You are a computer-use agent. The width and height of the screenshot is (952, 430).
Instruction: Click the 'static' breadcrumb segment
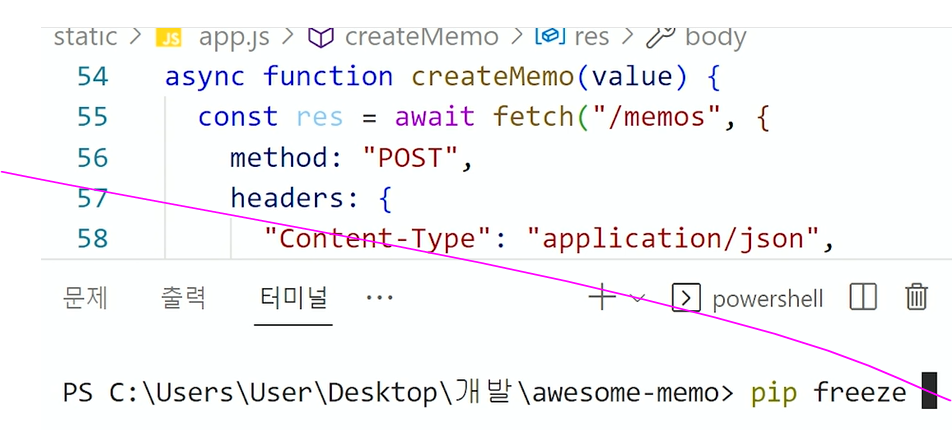click(85, 37)
